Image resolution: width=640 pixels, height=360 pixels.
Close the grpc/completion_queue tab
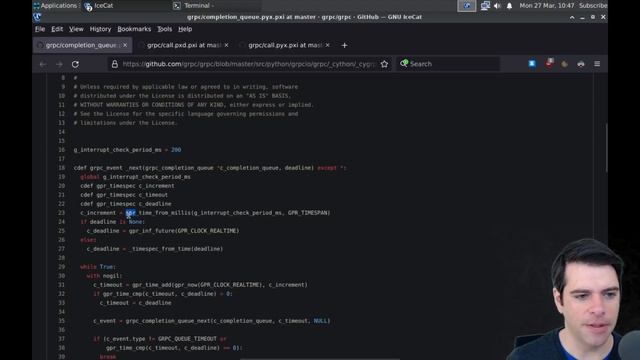[x=125, y=45]
